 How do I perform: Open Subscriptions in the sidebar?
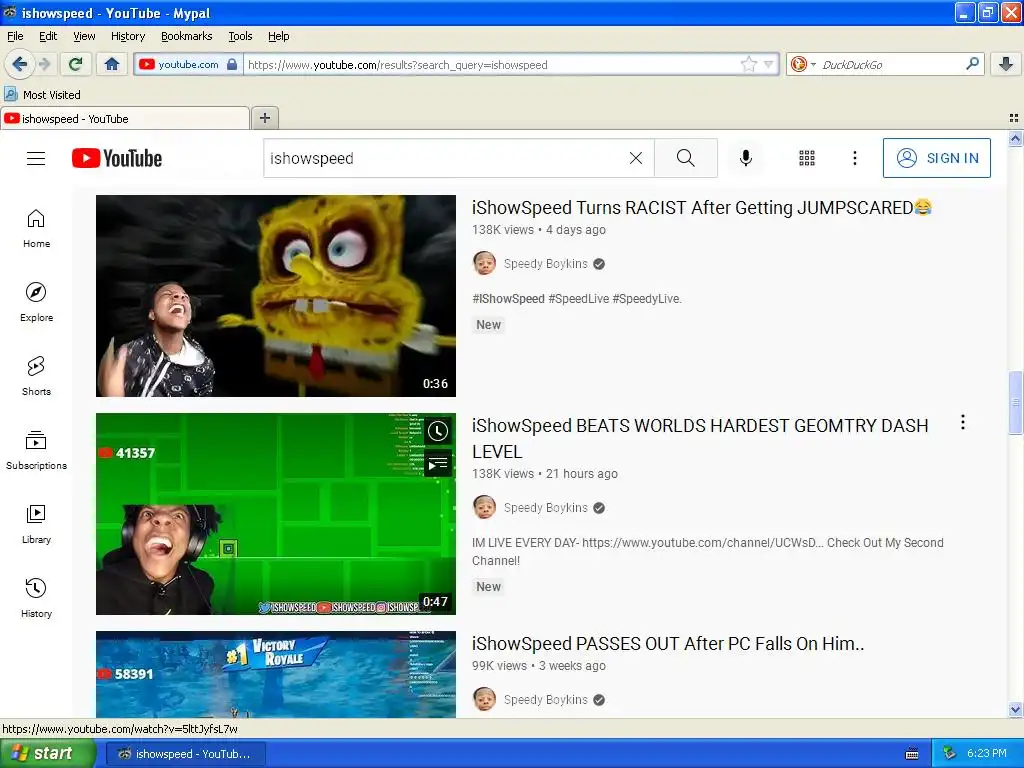[37, 451]
